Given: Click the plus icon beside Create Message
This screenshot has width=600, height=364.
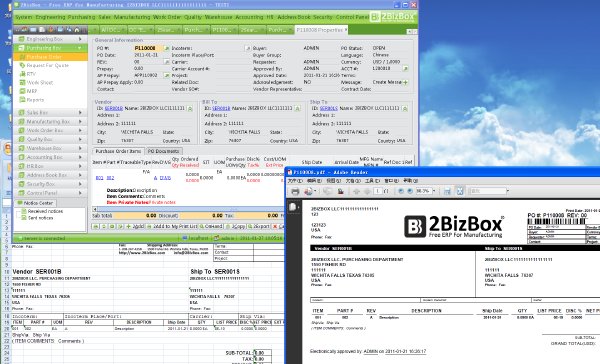Looking at the screenshot, I should coord(405,82).
